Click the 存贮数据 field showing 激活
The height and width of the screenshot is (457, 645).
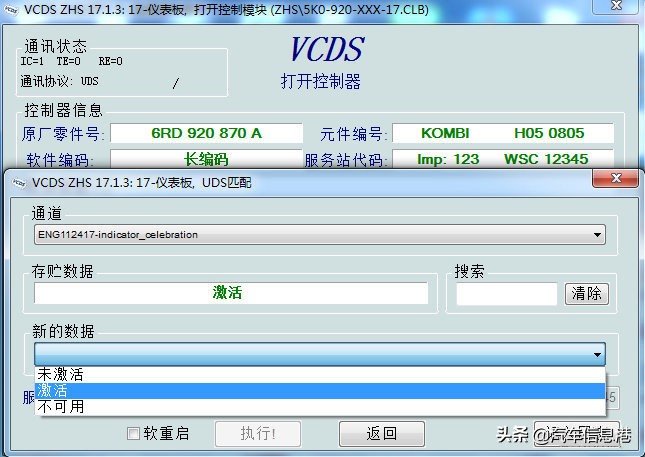231,293
